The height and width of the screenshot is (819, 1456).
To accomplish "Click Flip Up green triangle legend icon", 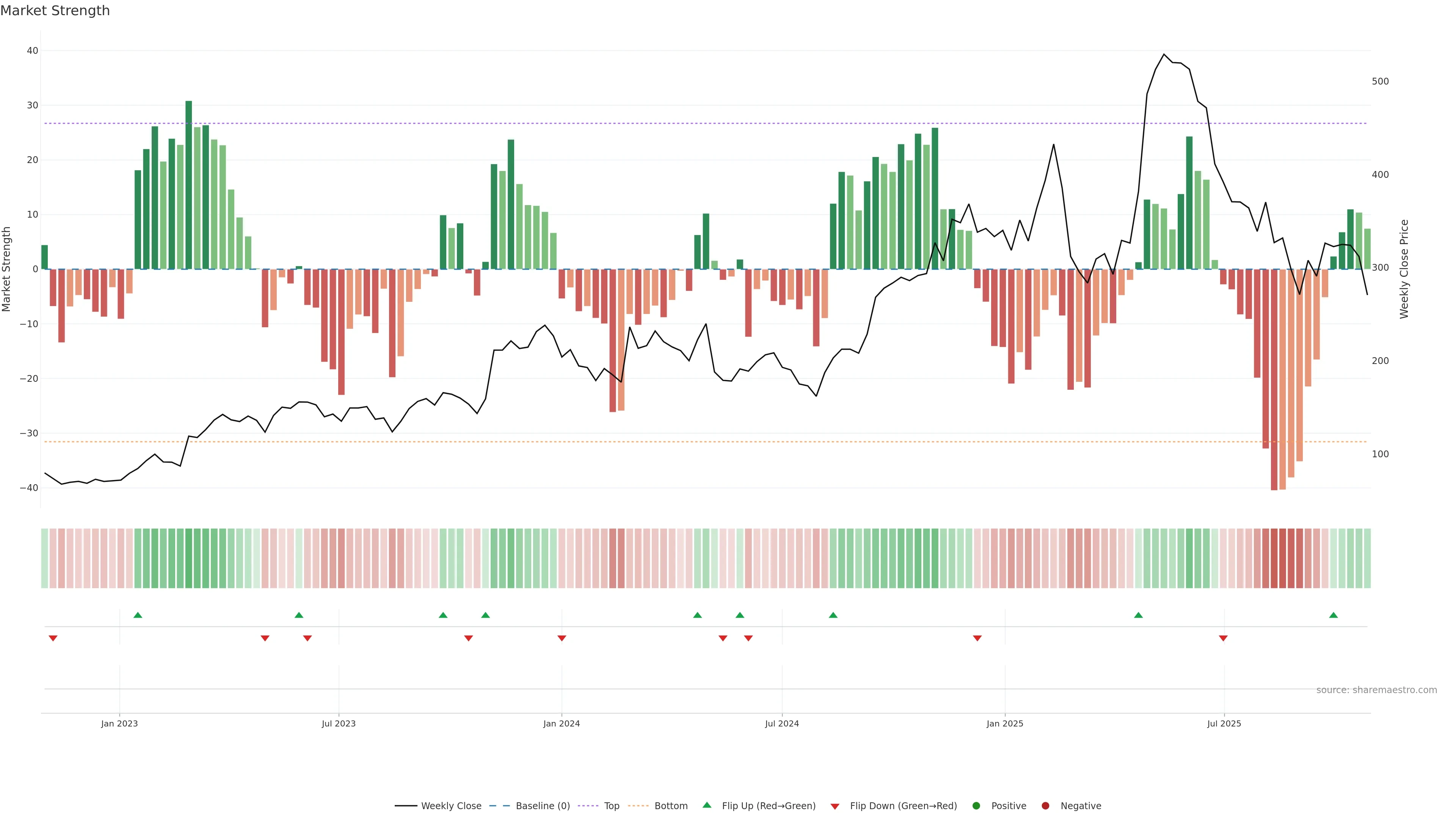I will pos(706,805).
